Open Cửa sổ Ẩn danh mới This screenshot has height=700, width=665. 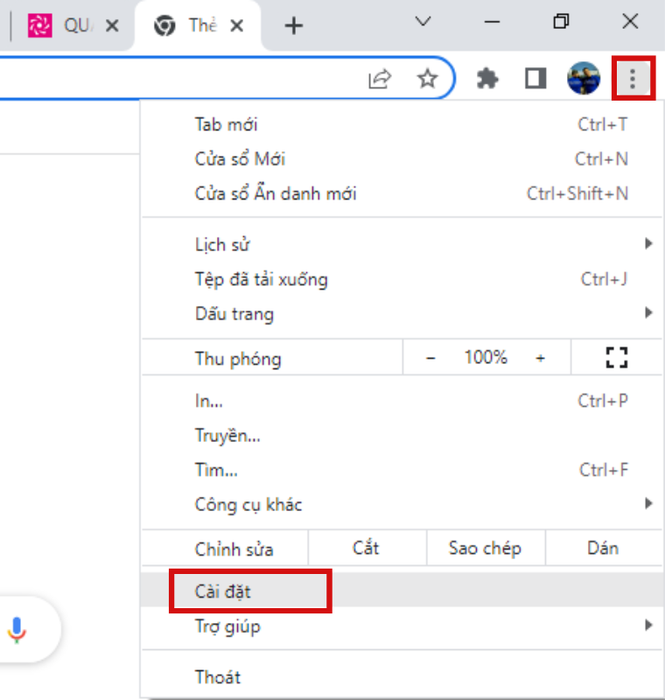[402, 194]
